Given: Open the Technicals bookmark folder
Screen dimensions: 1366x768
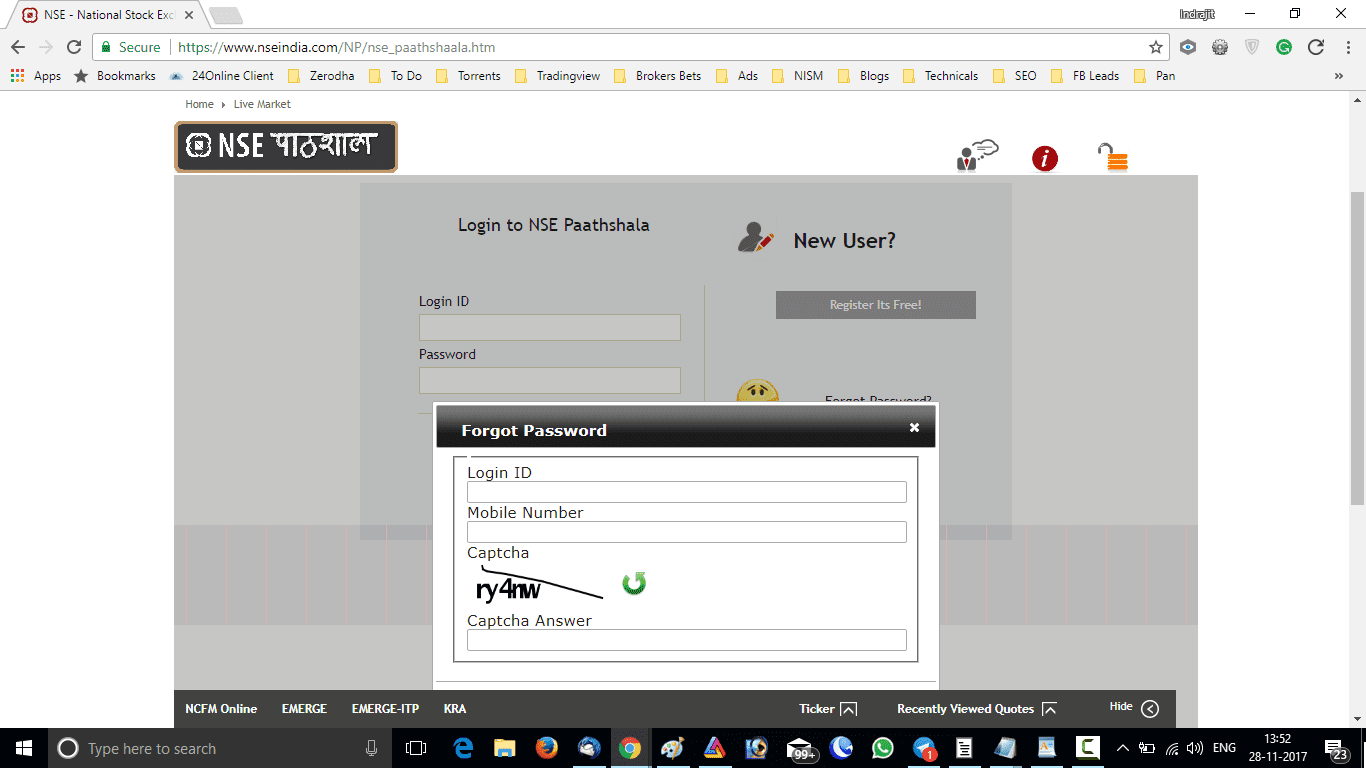Looking at the screenshot, I should [941, 76].
